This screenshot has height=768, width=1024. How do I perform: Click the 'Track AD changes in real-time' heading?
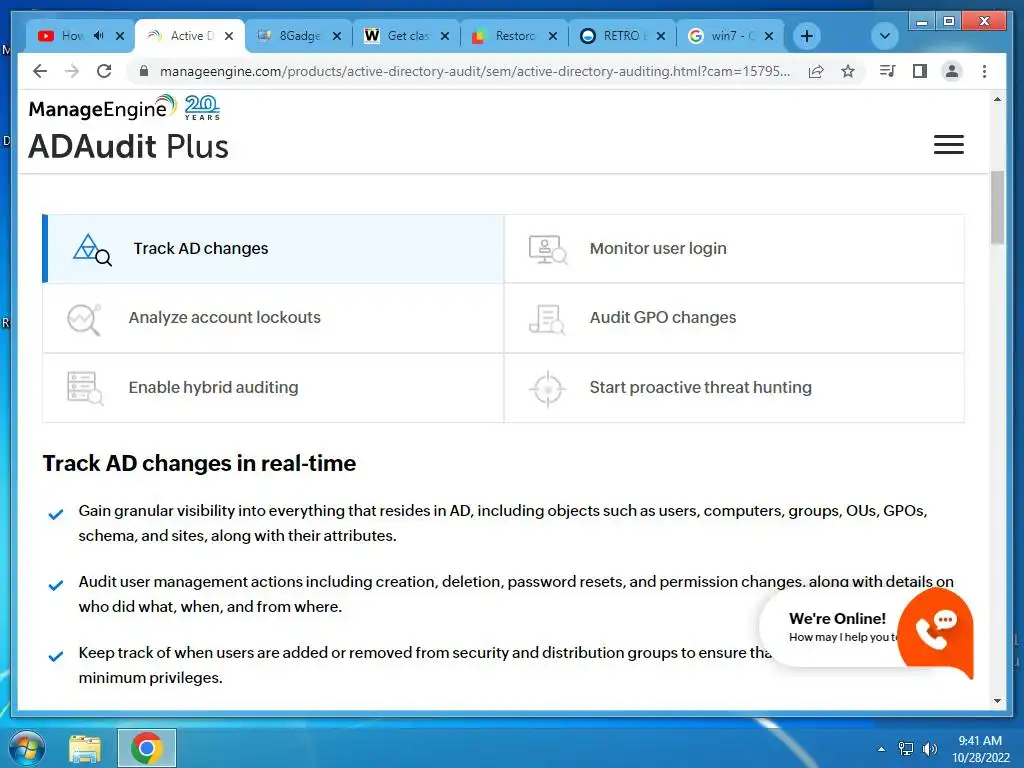coord(199,464)
